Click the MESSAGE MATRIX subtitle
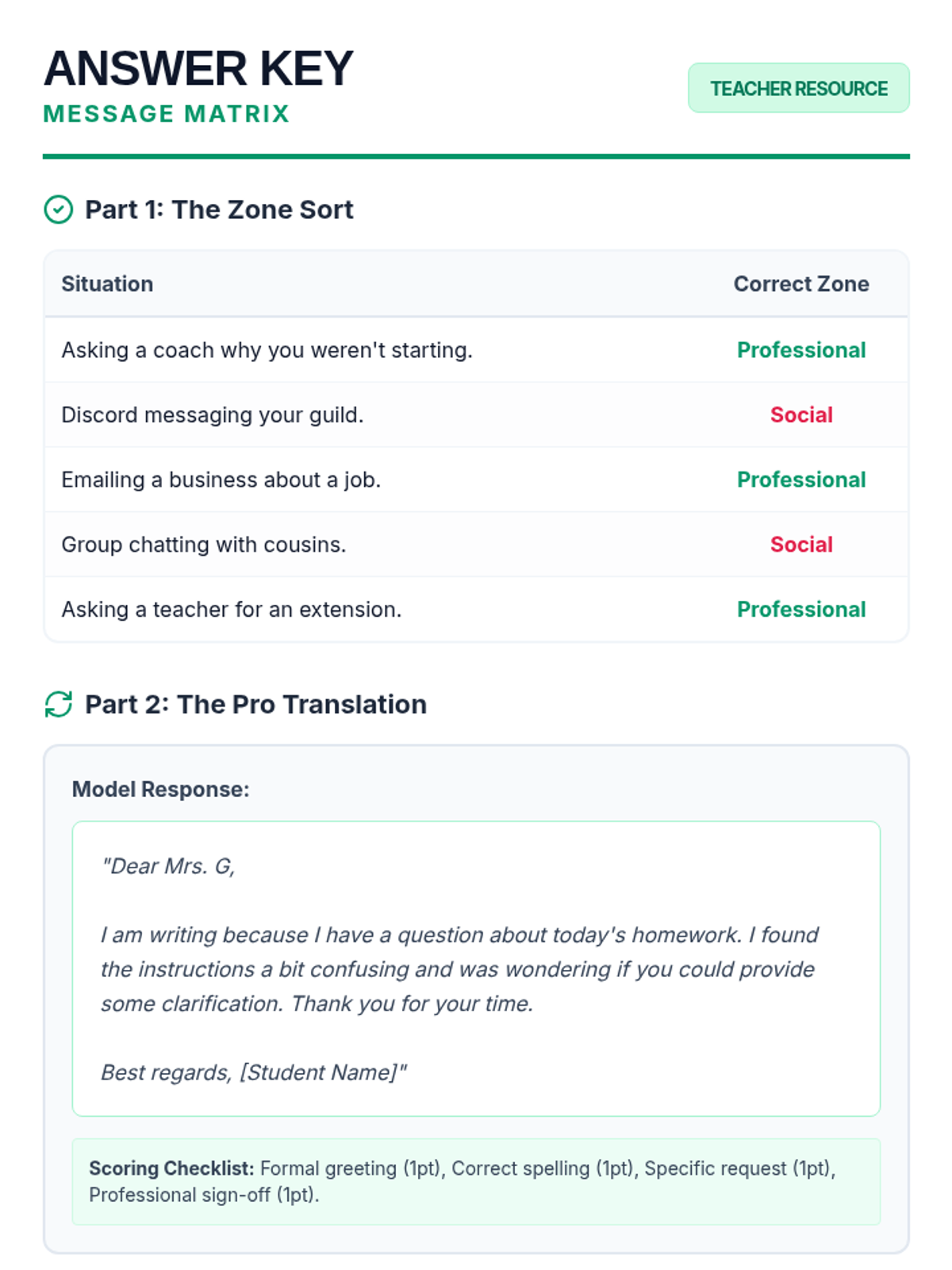The image size is (952, 1270). coord(167,114)
